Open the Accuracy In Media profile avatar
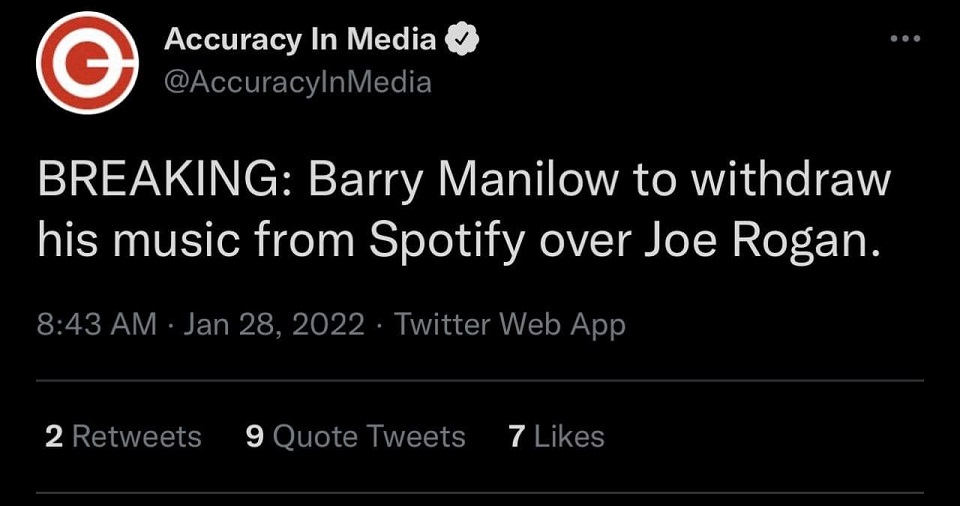Viewport: 960px width, 506px height. pos(86,61)
